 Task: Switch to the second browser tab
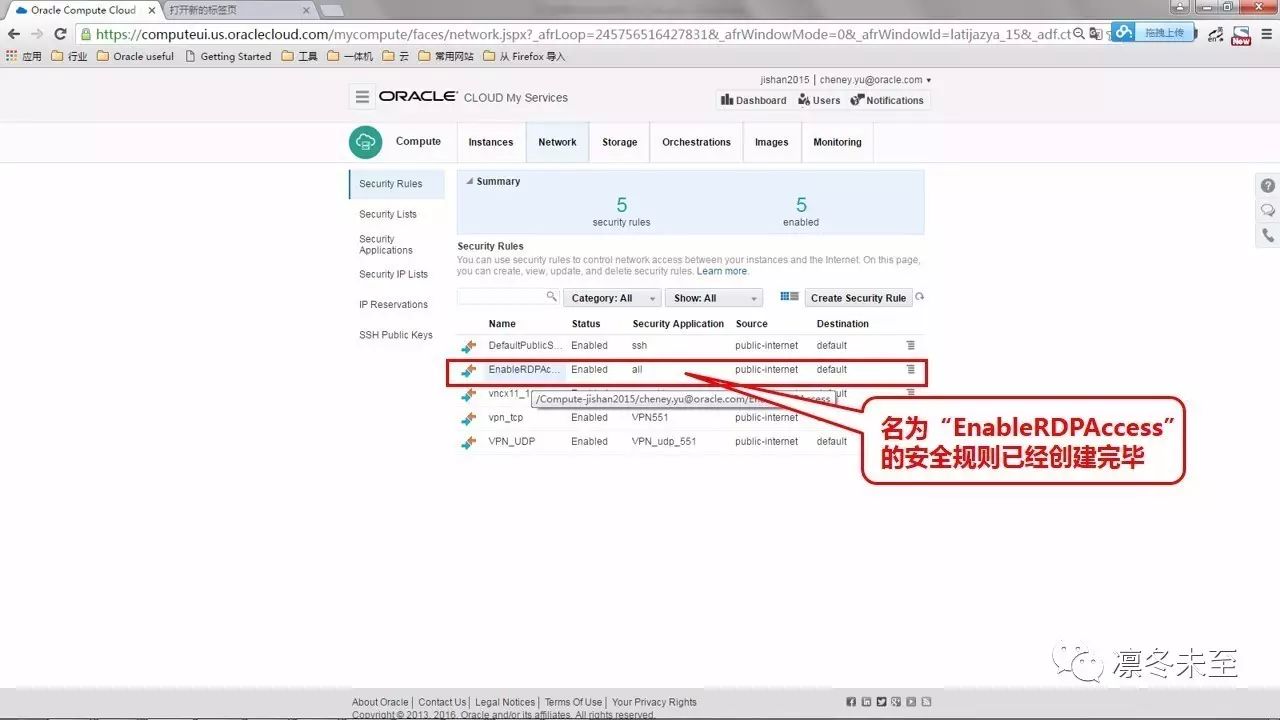click(238, 10)
